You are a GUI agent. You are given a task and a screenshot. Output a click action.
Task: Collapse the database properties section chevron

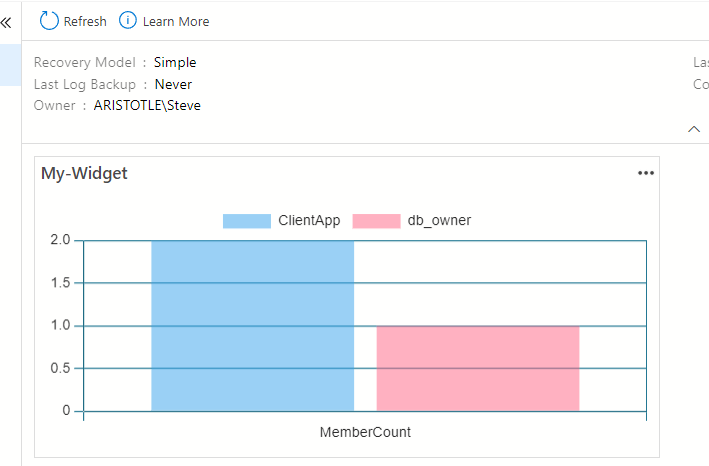point(694,129)
